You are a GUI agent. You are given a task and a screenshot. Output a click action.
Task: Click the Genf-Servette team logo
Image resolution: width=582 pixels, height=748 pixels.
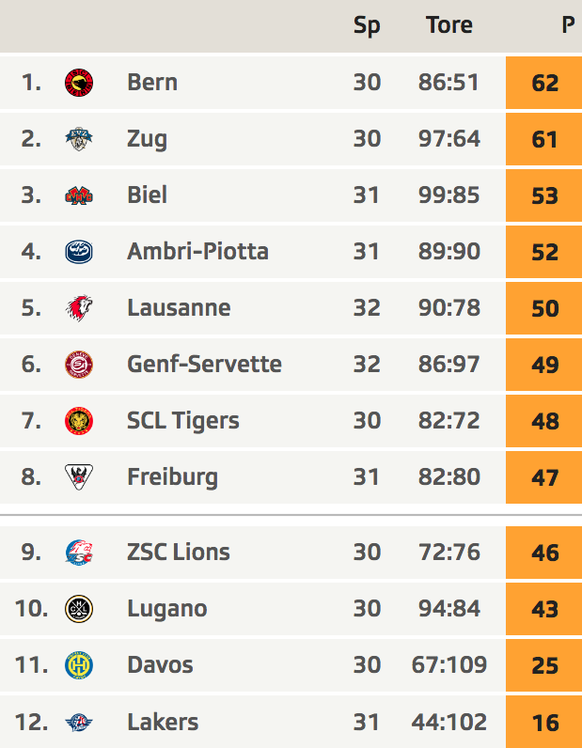79,364
